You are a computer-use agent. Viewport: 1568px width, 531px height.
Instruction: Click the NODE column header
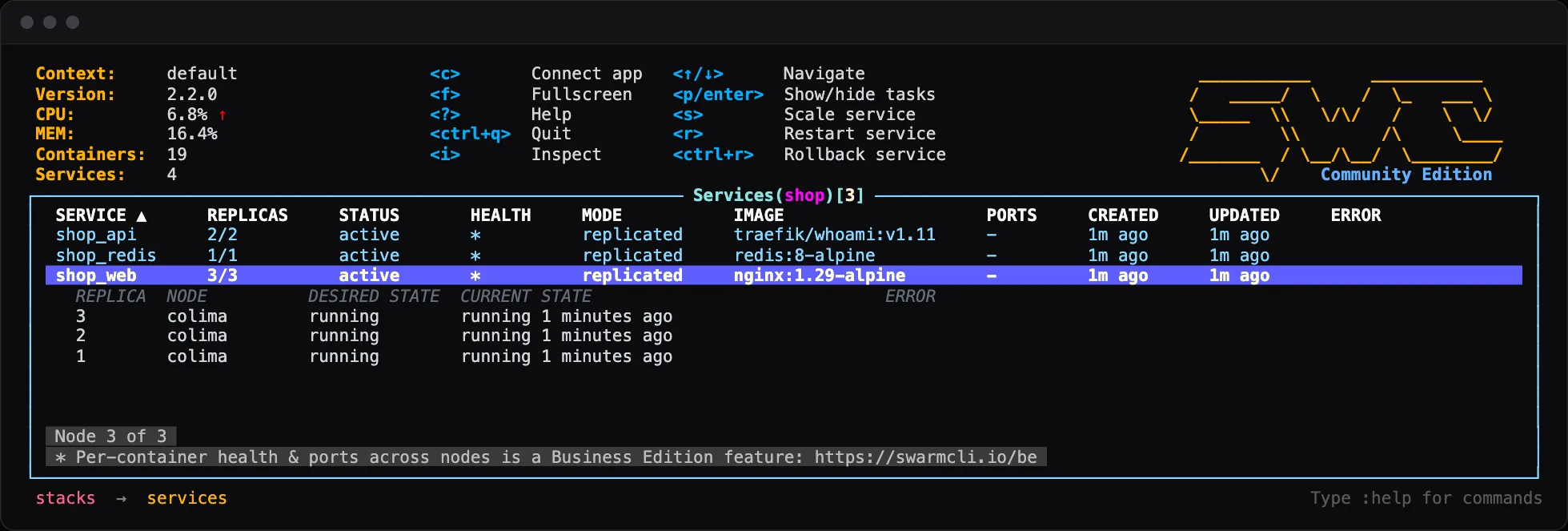click(x=186, y=296)
